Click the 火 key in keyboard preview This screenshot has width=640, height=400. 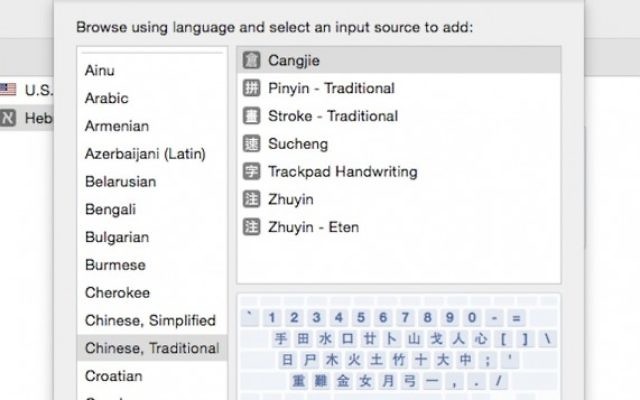coord(354,360)
